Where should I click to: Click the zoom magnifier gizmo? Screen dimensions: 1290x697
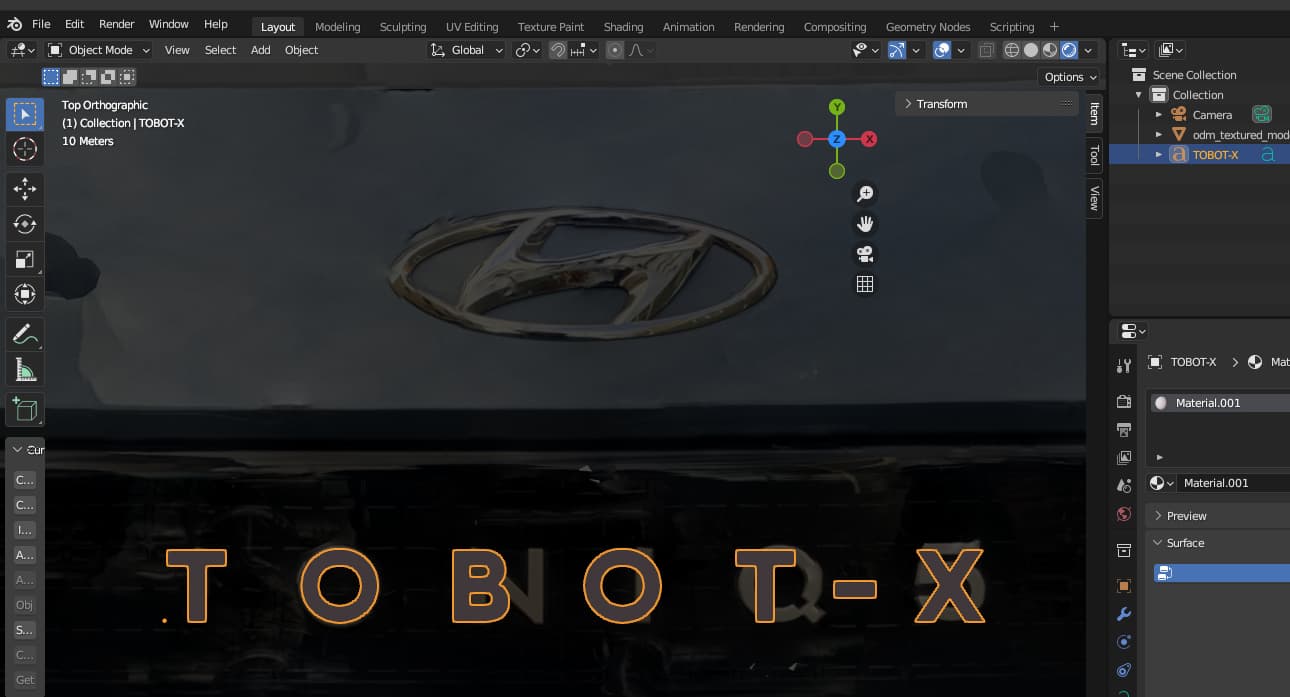[865, 194]
